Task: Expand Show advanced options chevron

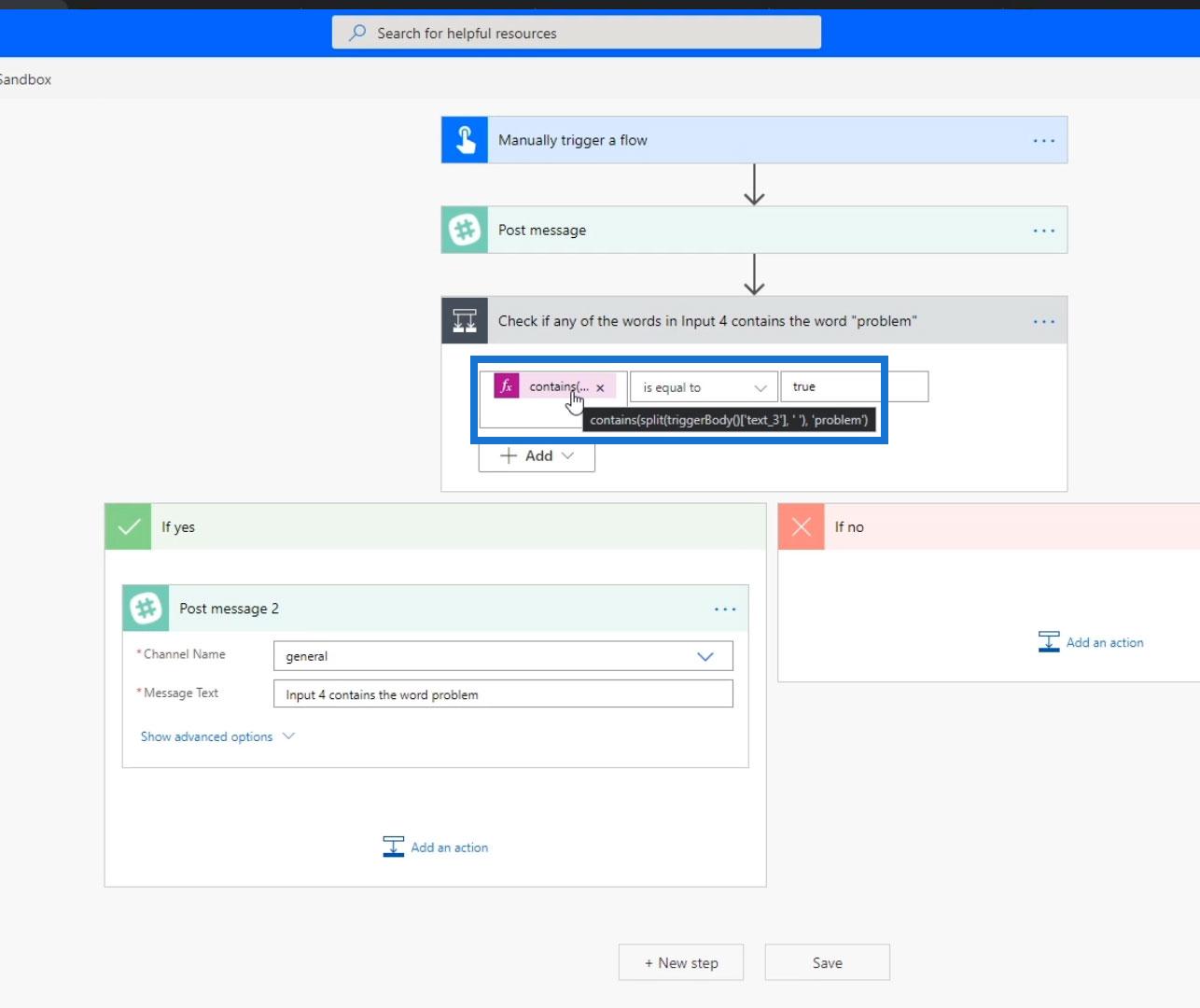Action: click(288, 735)
